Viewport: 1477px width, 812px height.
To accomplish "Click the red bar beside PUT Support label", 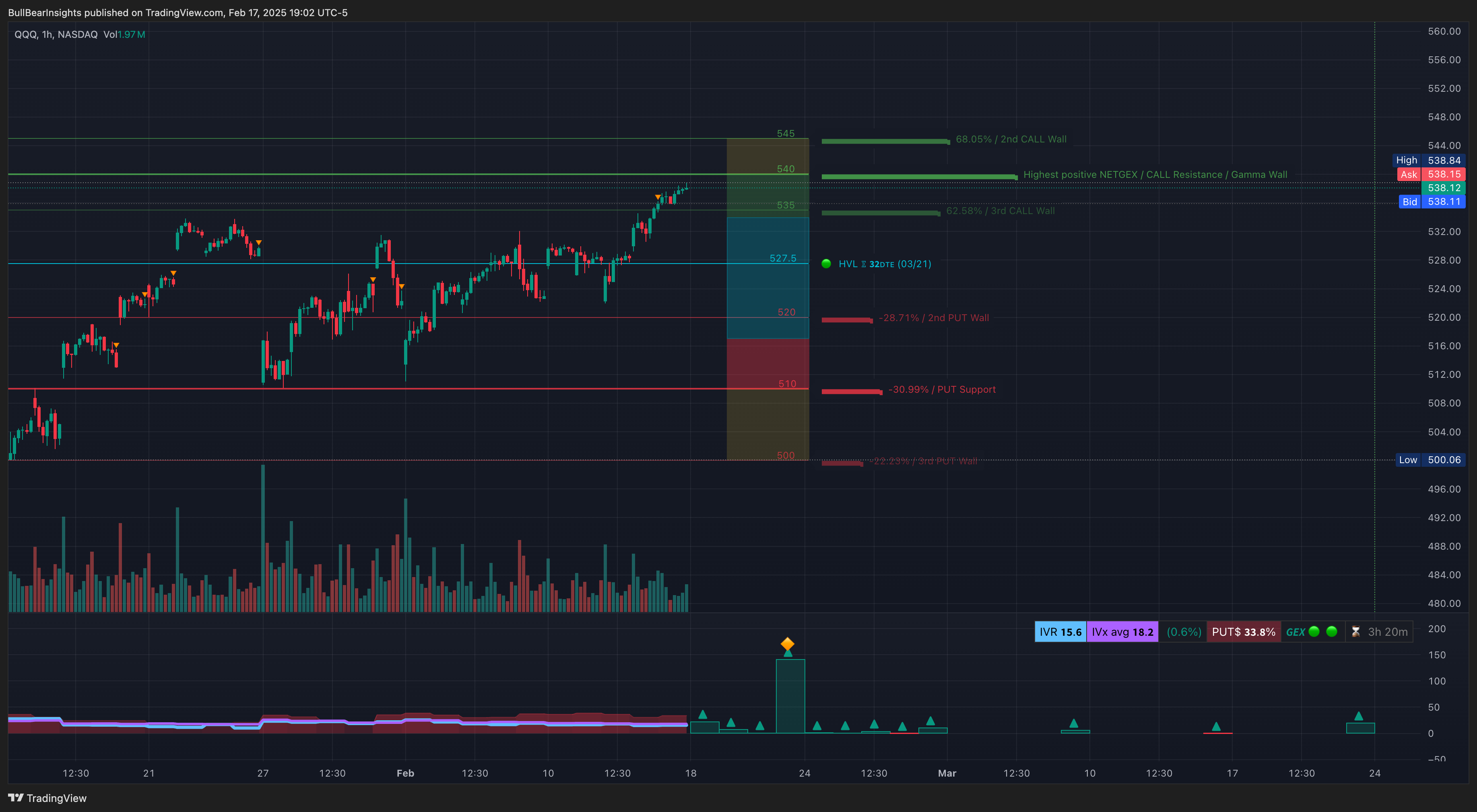I will (x=852, y=392).
